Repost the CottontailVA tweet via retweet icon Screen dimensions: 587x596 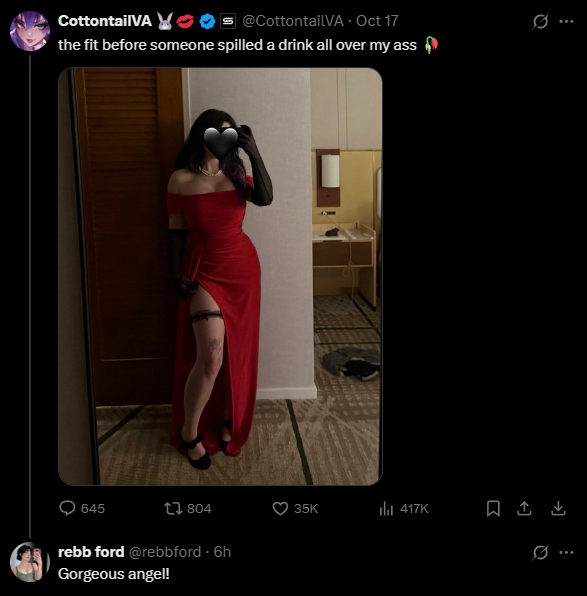point(173,508)
